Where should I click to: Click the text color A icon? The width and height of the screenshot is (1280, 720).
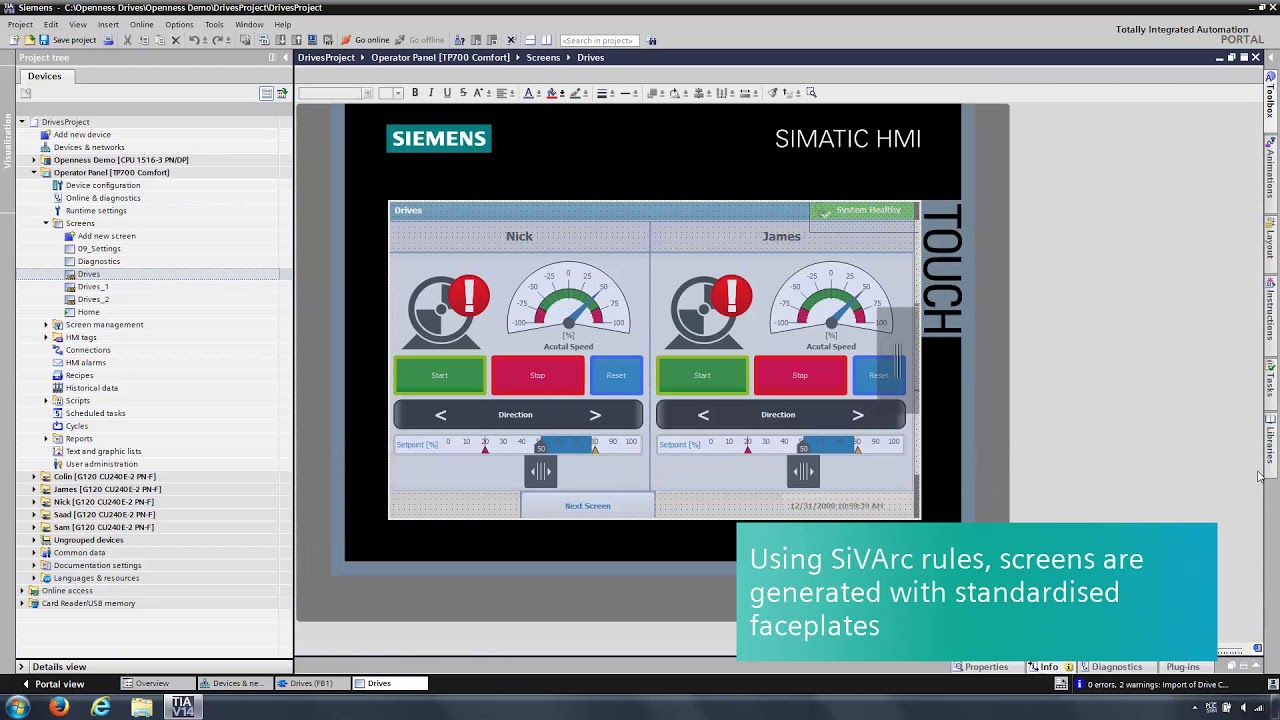[x=529, y=92]
